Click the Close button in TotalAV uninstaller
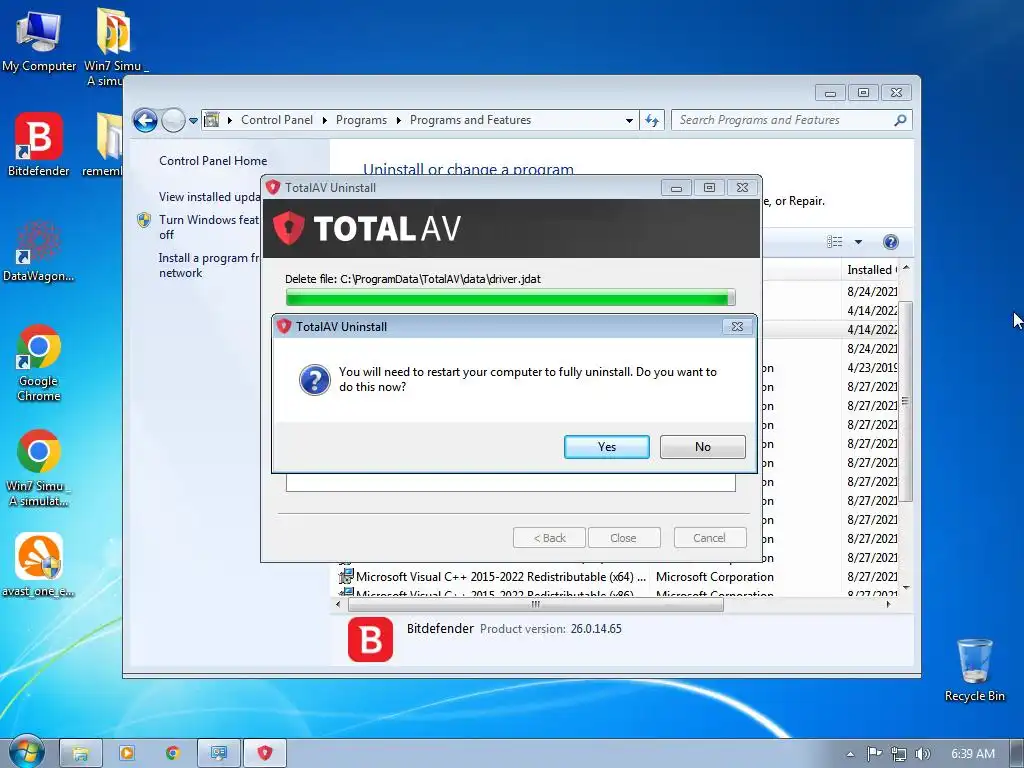Screen dimensions: 1024x768 [624, 538]
